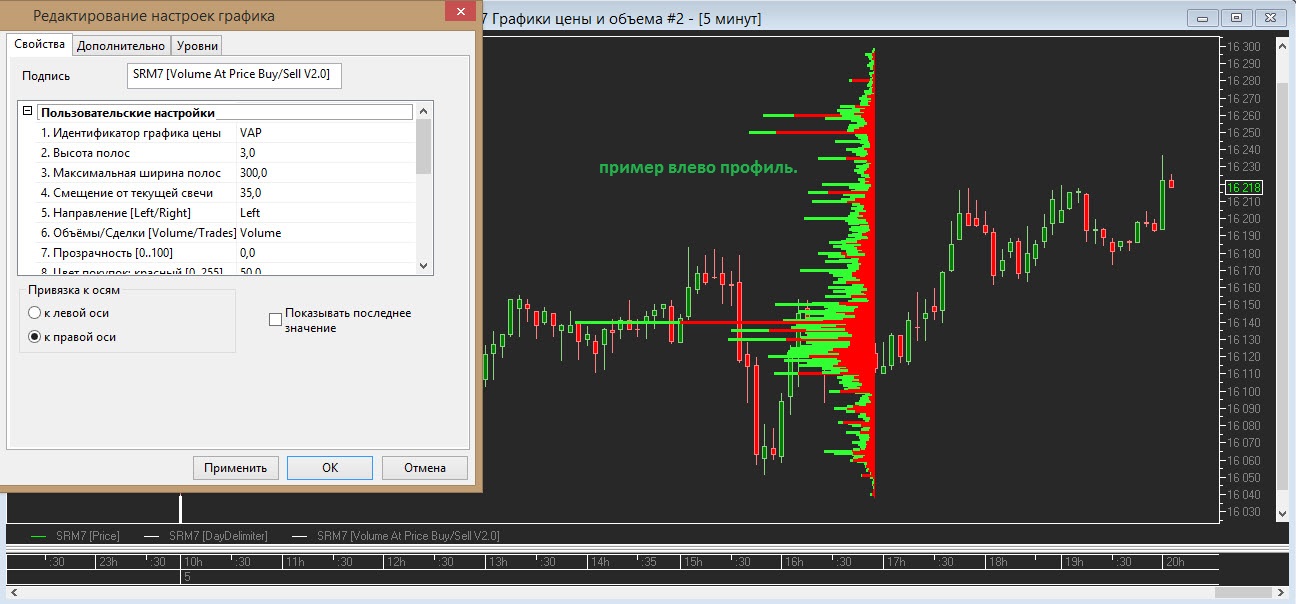Minimize the price and volume chart window
The height and width of the screenshot is (604, 1296).
[x=1202, y=17]
